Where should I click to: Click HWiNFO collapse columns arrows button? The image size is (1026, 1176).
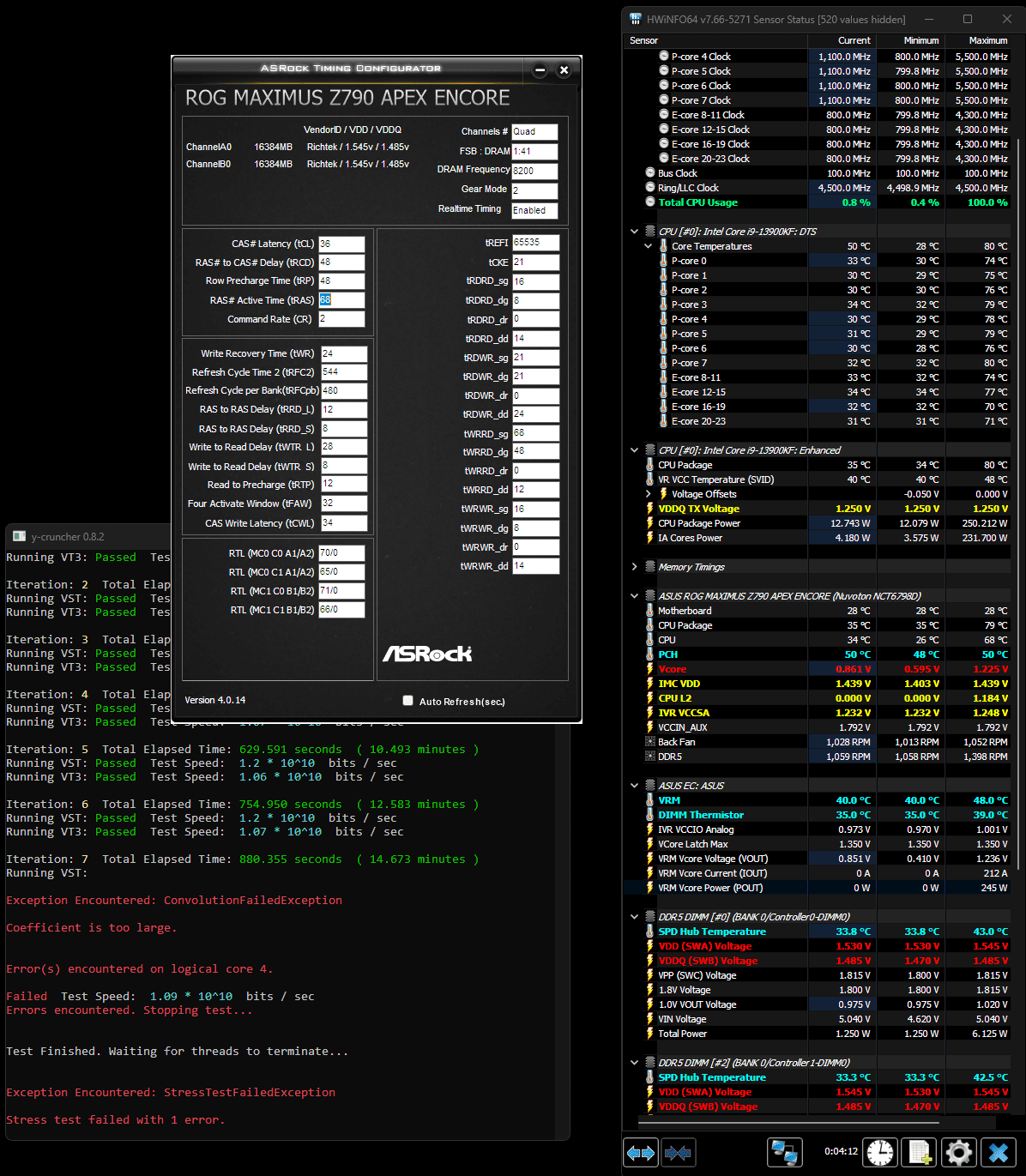pyautogui.click(x=678, y=1153)
